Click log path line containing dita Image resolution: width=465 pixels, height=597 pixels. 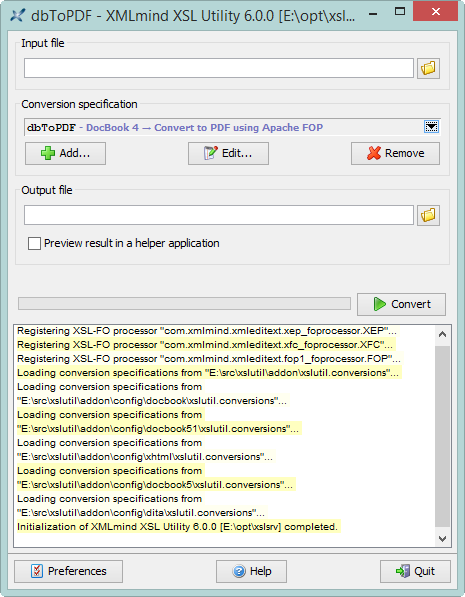(141, 512)
